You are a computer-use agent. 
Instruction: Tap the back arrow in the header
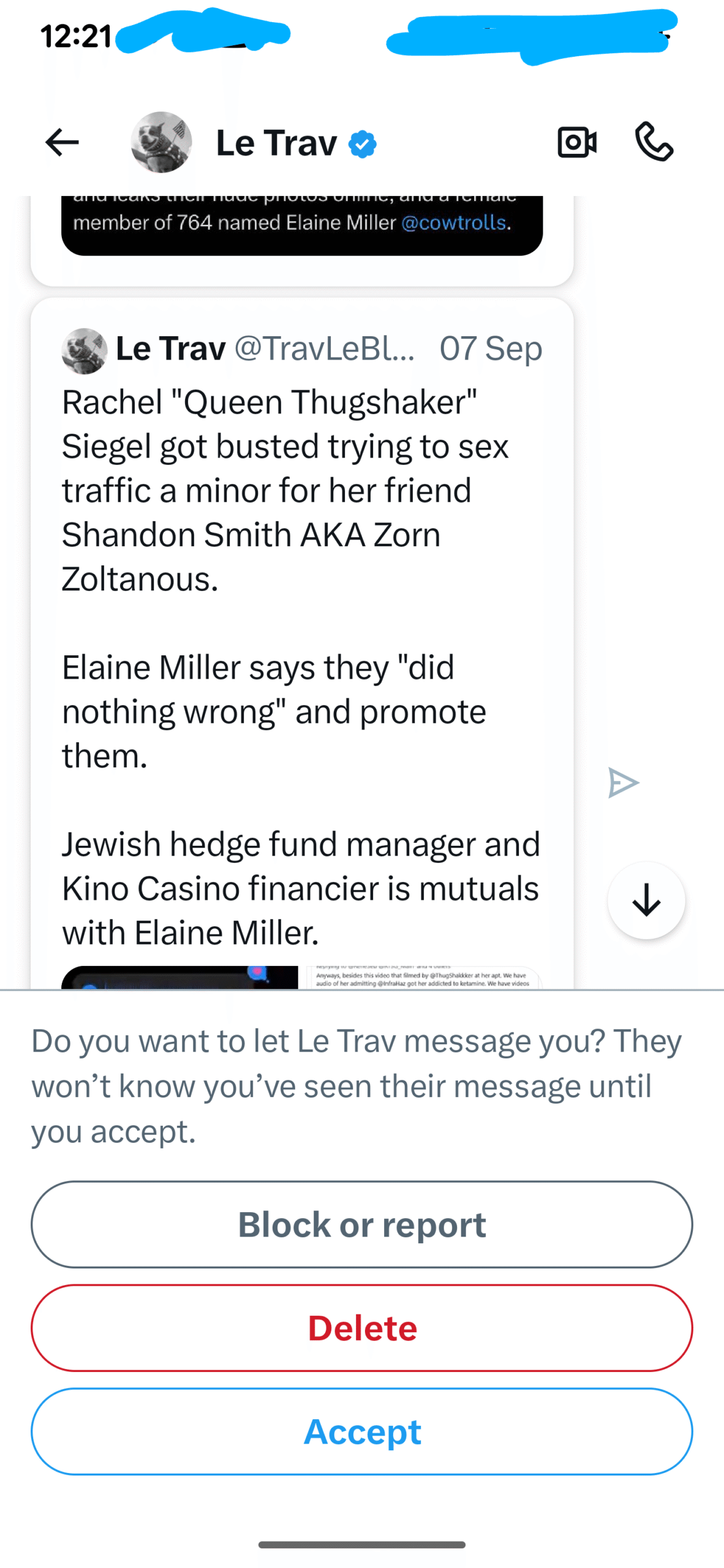pyautogui.click(x=62, y=143)
